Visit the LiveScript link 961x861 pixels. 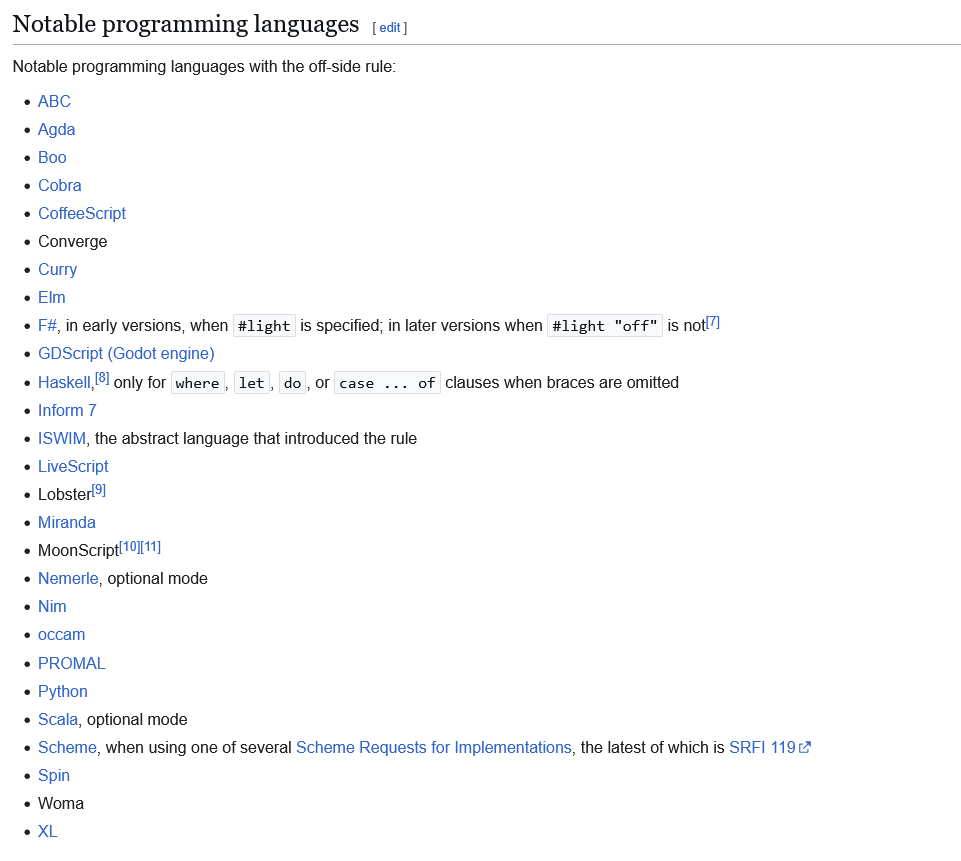(73, 466)
